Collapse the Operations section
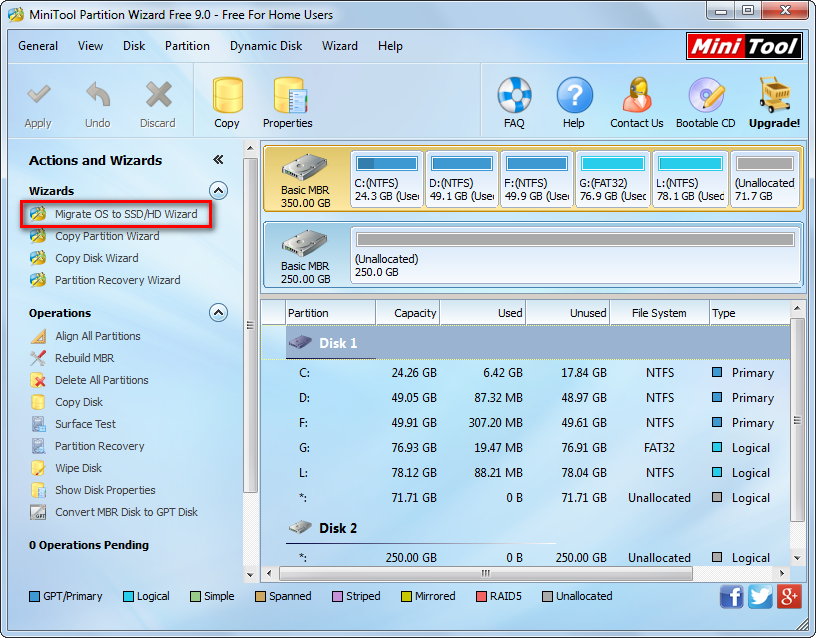Screen dimensions: 816x638 pos(219,313)
